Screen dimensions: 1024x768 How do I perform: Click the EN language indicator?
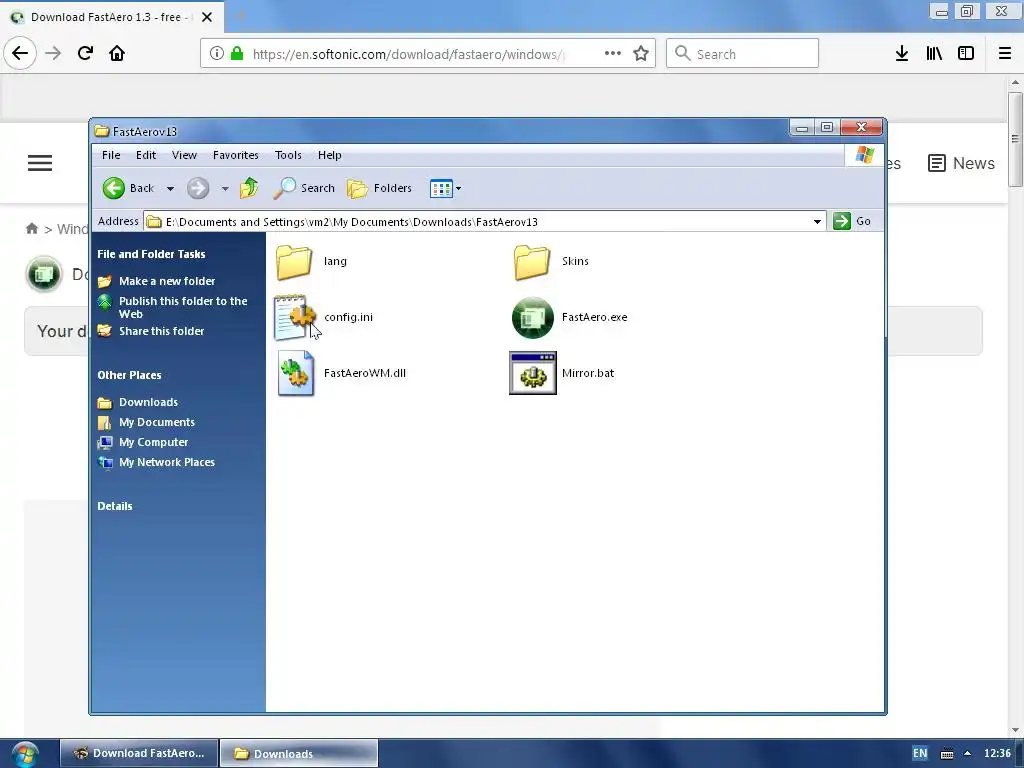tap(920, 753)
